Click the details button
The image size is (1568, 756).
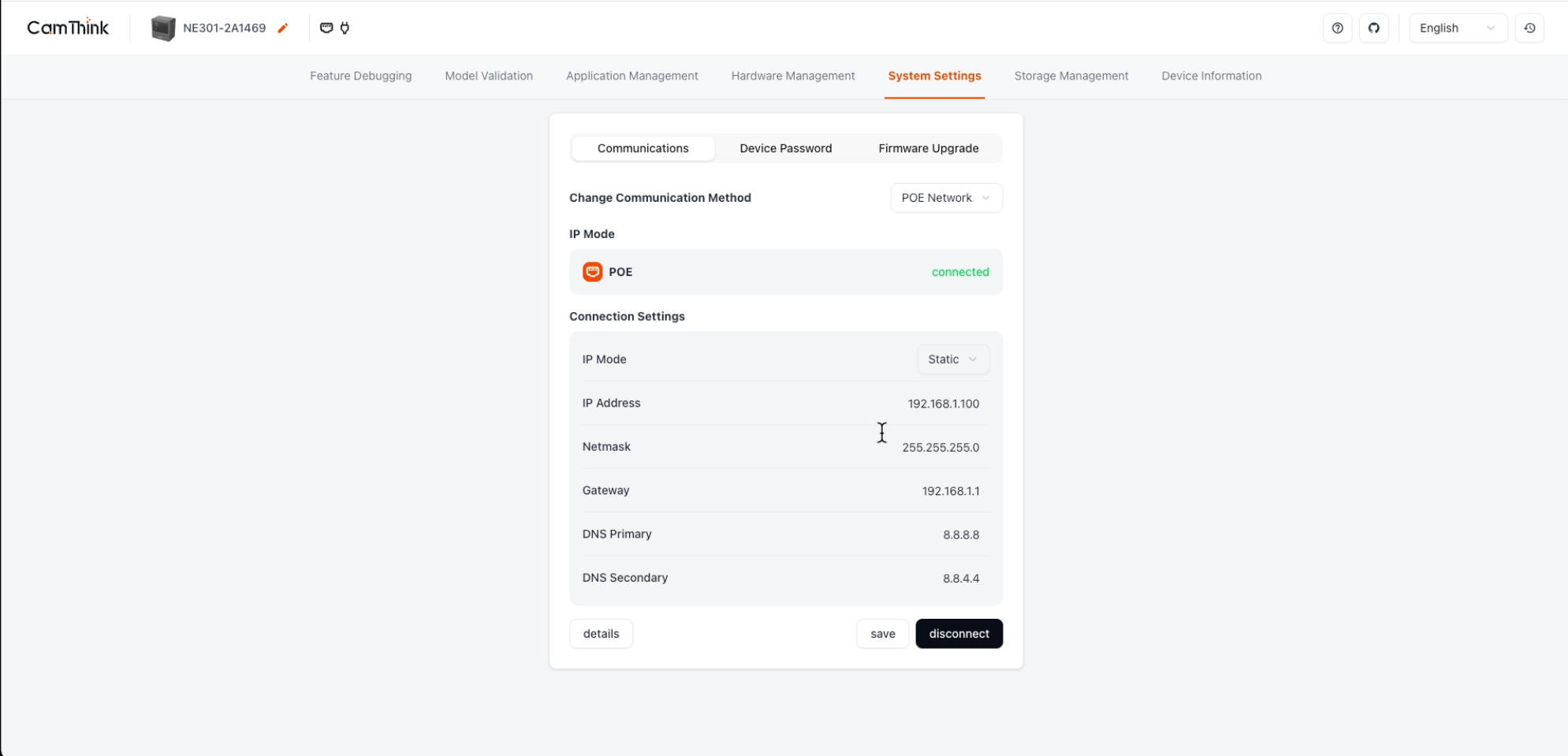pos(601,634)
